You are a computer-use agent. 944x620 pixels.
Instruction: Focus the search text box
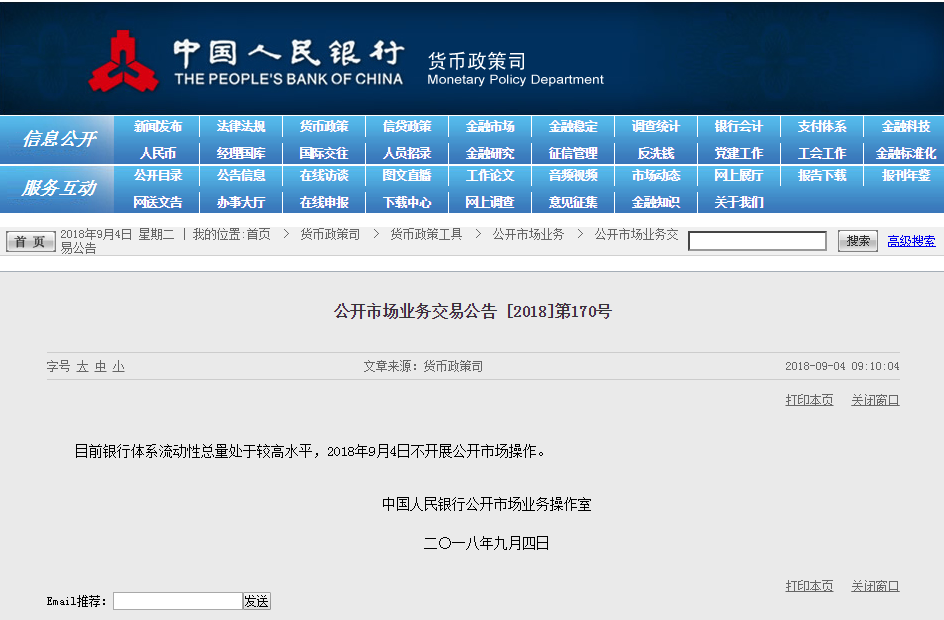coord(757,241)
